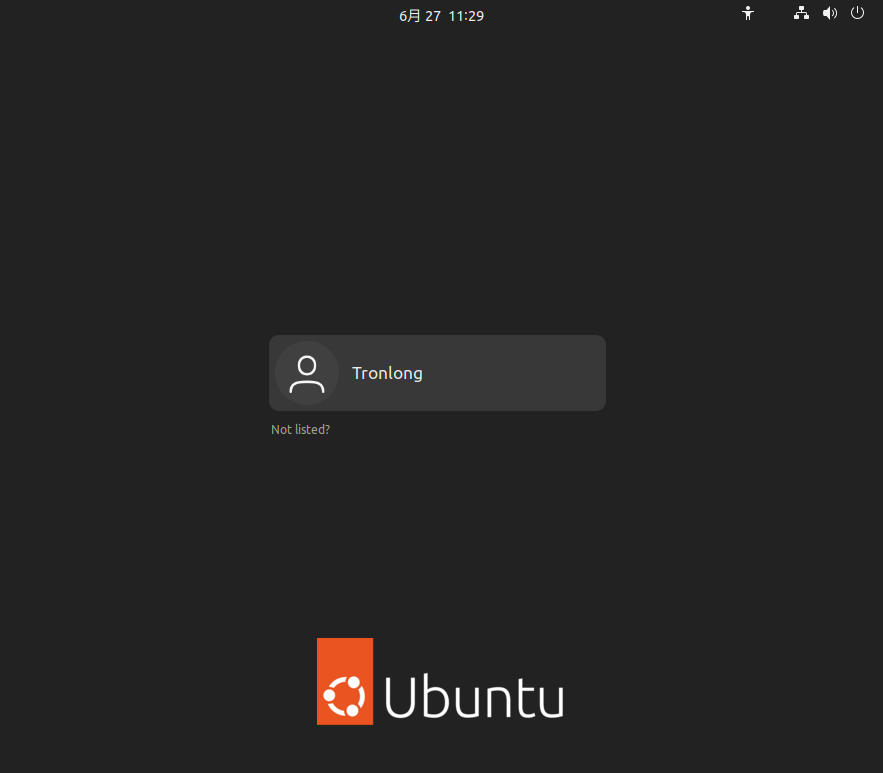Click the wired network status icon
Image resolution: width=883 pixels, height=773 pixels.
pos(801,13)
